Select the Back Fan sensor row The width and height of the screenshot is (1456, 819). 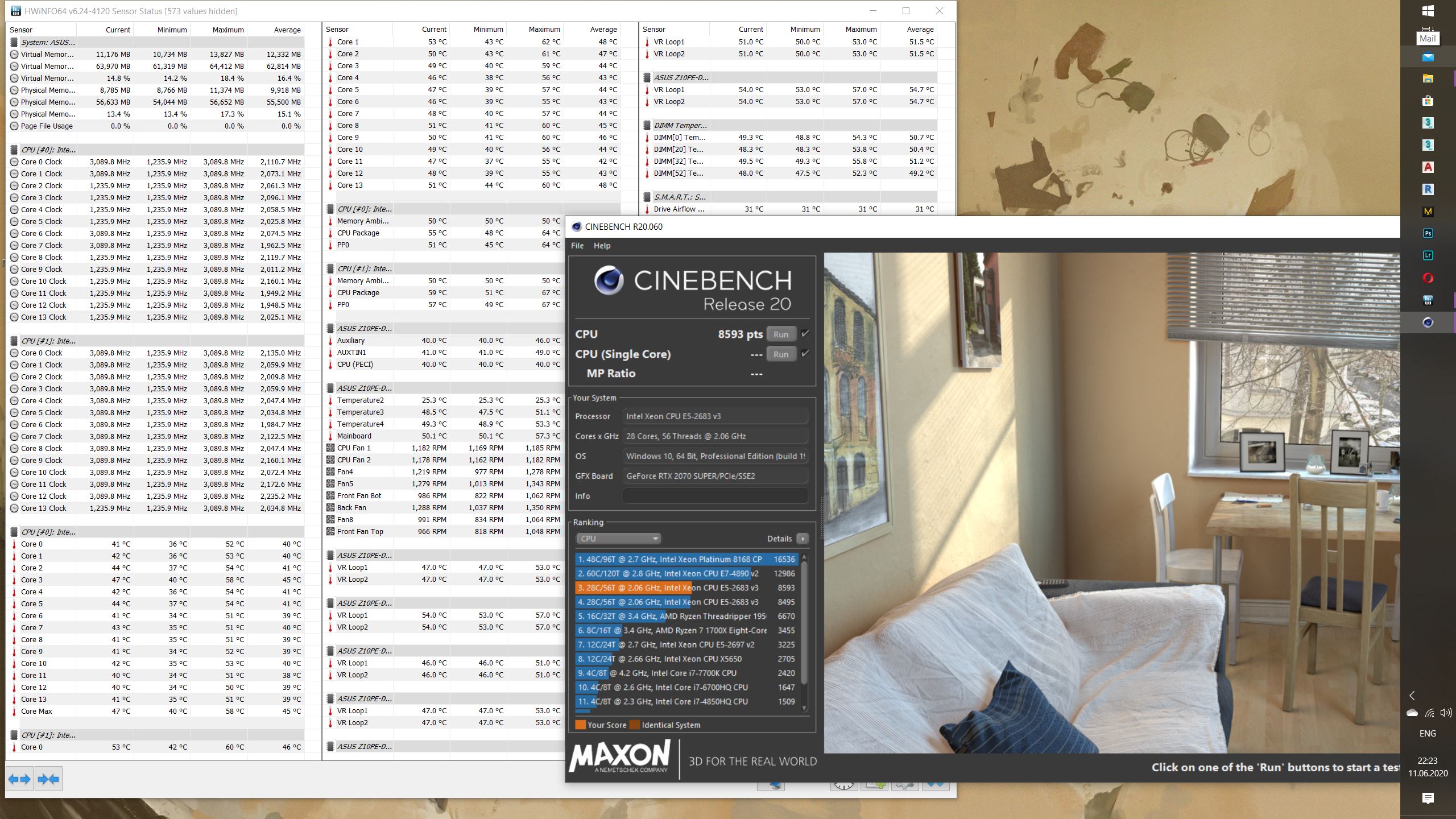444,507
